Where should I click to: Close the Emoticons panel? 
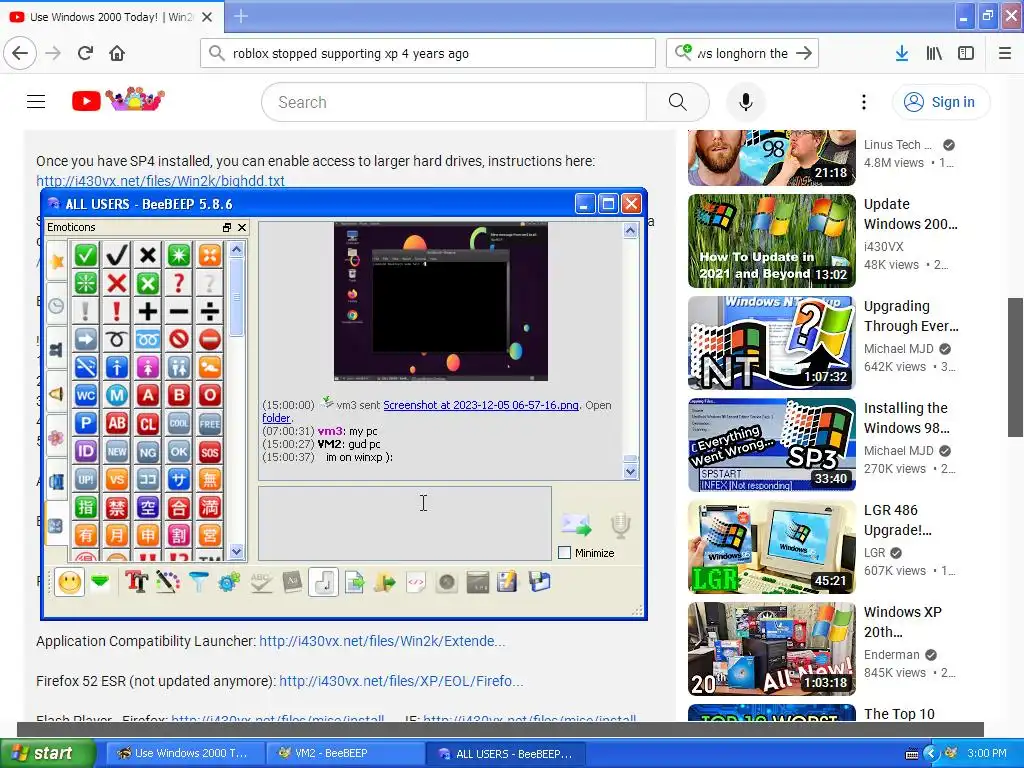[242, 227]
